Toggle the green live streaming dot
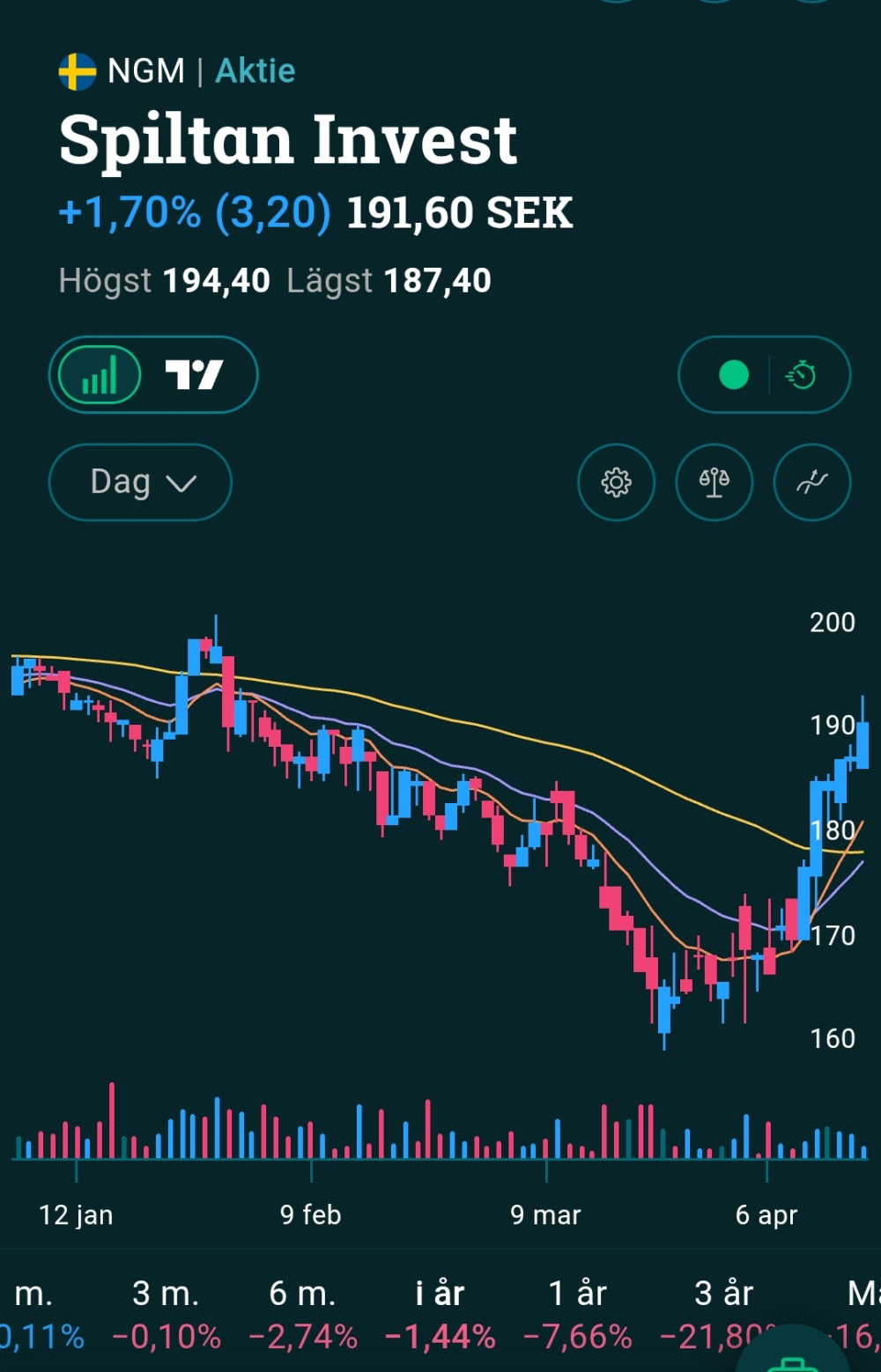Viewport: 881px width, 1372px height. [x=734, y=374]
